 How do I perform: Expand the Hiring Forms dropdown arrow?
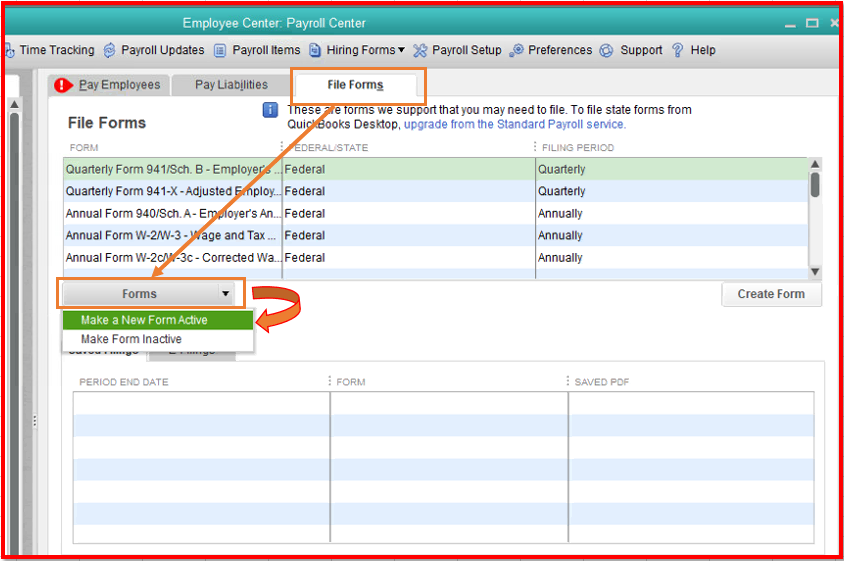click(401, 50)
